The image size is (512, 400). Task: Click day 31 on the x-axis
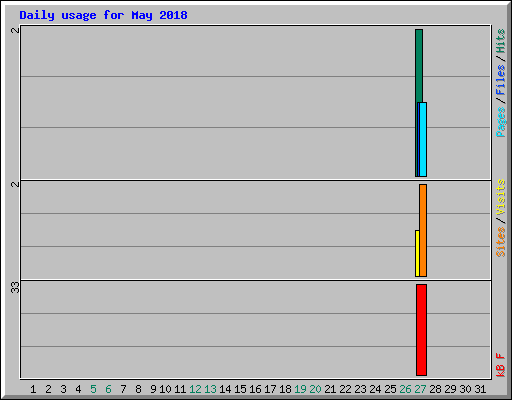[480, 389]
